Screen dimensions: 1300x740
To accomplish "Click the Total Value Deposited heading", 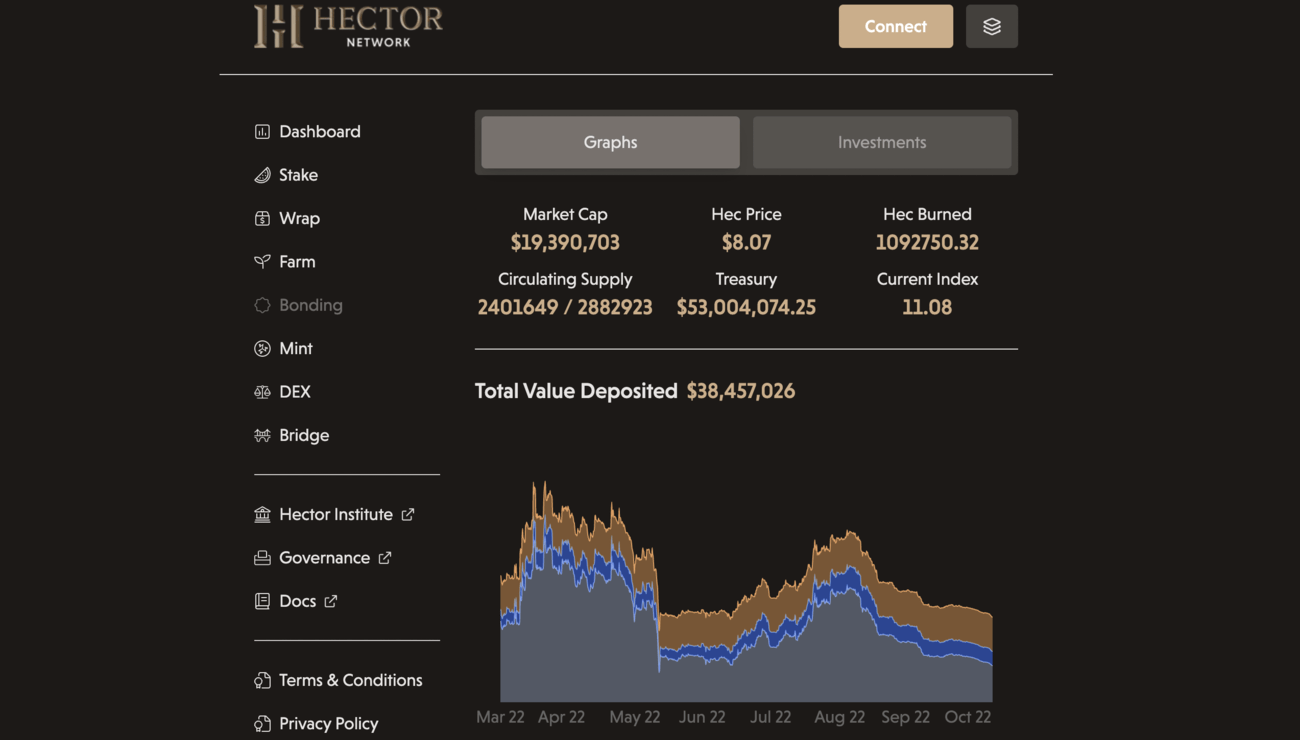I will [576, 391].
